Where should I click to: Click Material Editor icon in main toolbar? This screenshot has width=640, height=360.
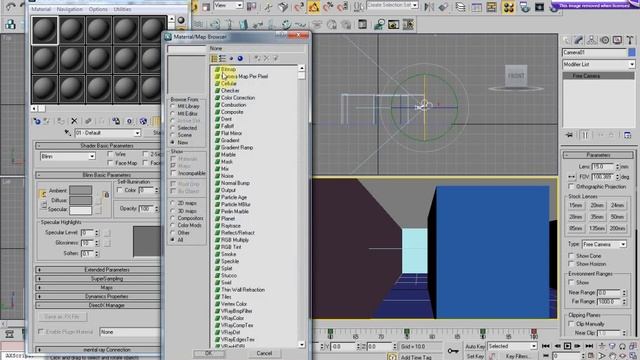tap(508, 7)
